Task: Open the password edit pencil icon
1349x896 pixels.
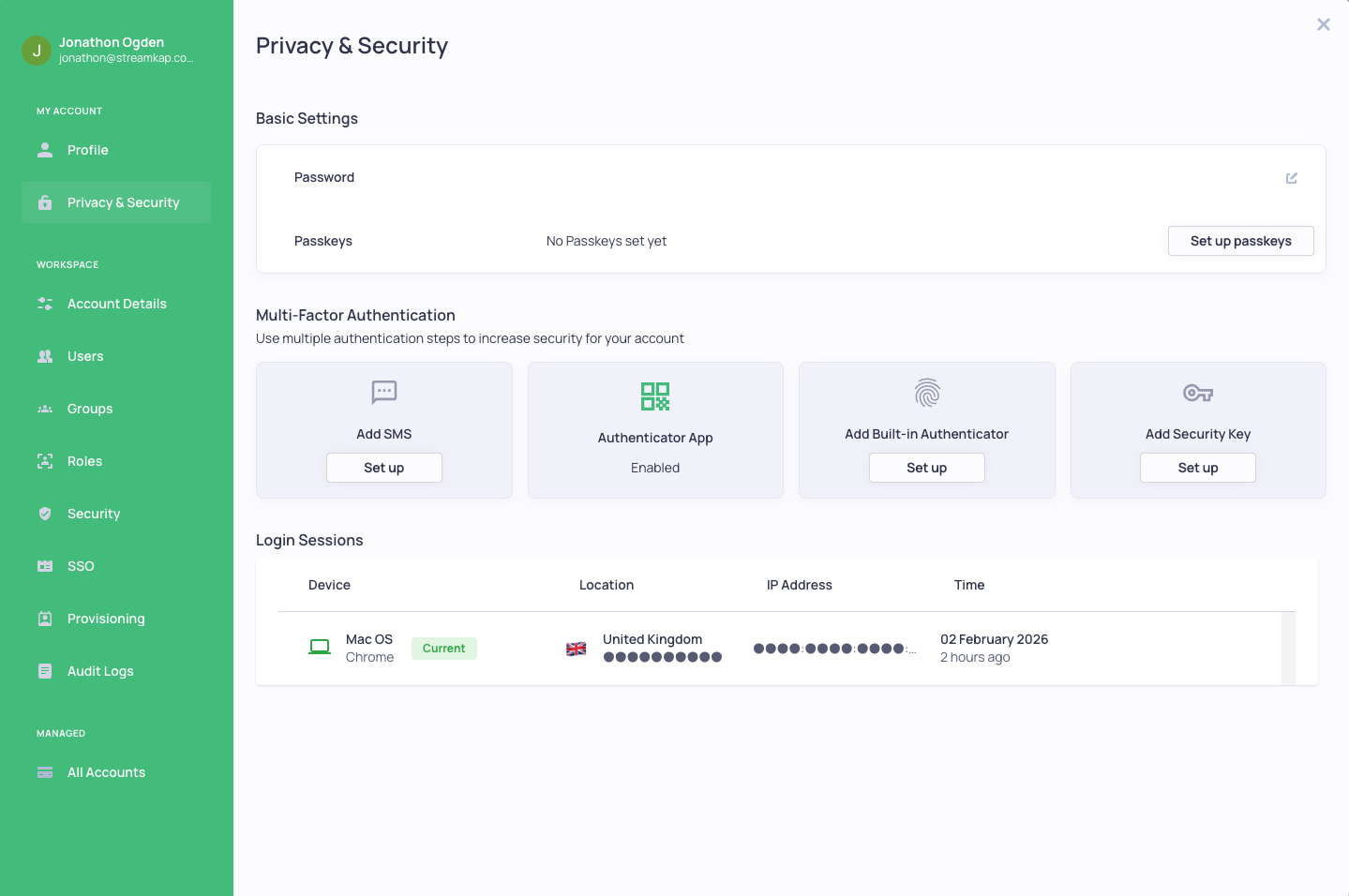Action: point(1292,178)
